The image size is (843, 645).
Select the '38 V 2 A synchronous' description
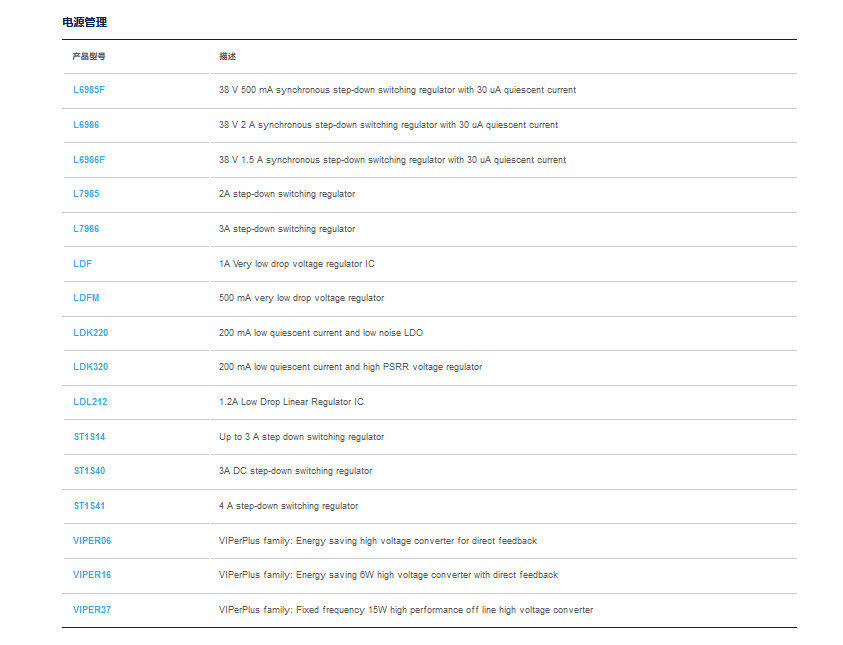[x=388, y=125]
